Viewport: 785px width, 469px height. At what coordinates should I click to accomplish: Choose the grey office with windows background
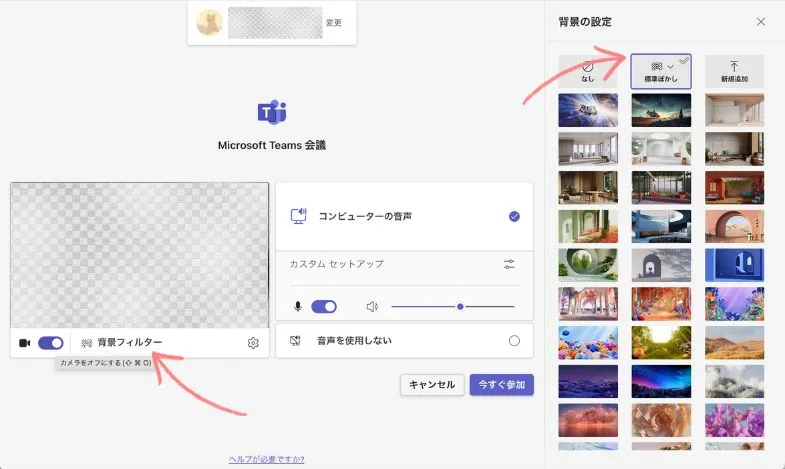[588, 149]
